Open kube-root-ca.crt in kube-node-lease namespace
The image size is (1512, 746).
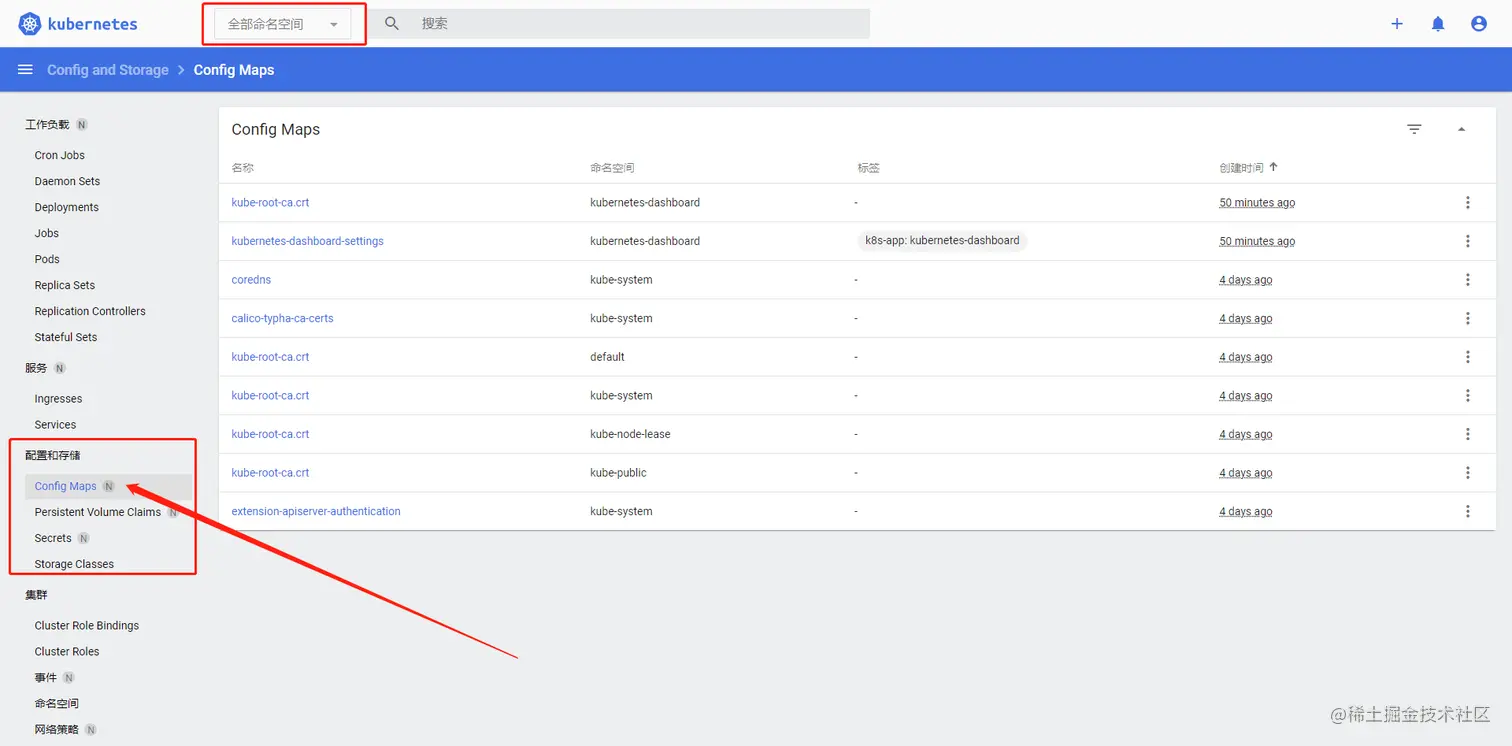click(x=271, y=434)
